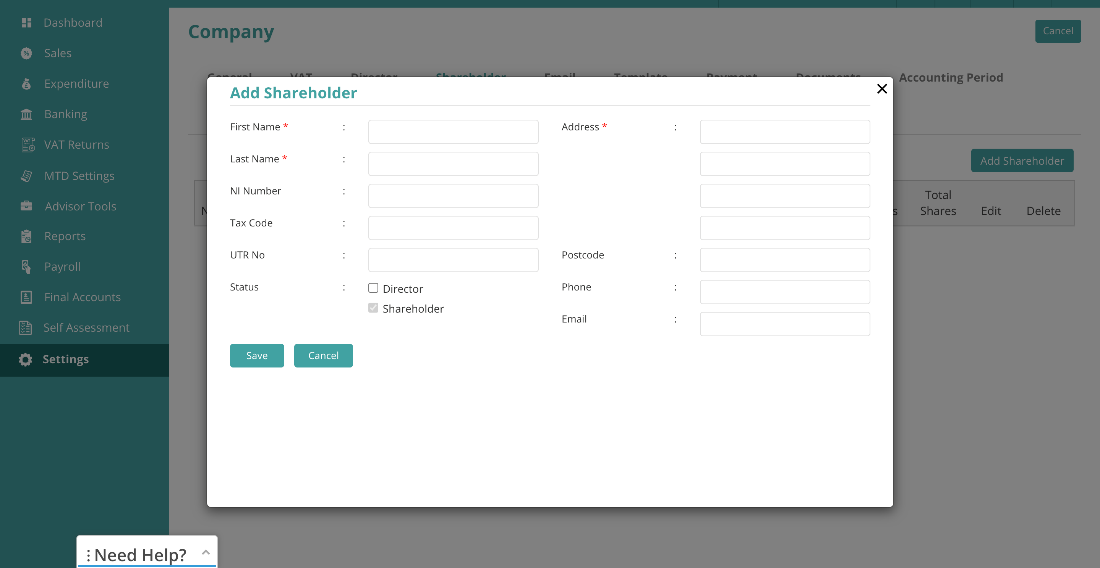Focus the fourth Address line field
Screen dimensions: 1100x568
[785, 228]
